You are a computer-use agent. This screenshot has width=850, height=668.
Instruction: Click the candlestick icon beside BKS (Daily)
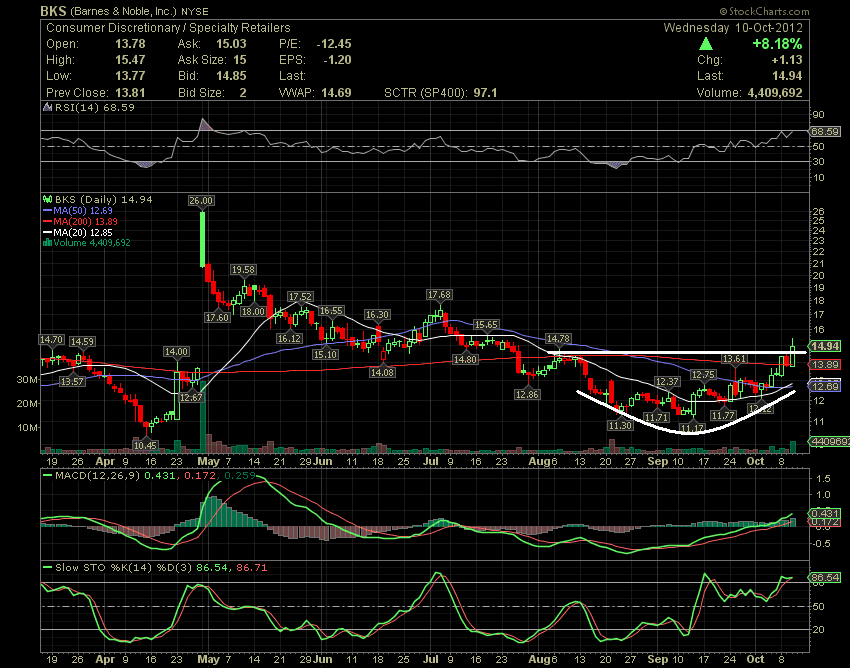[x=47, y=200]
